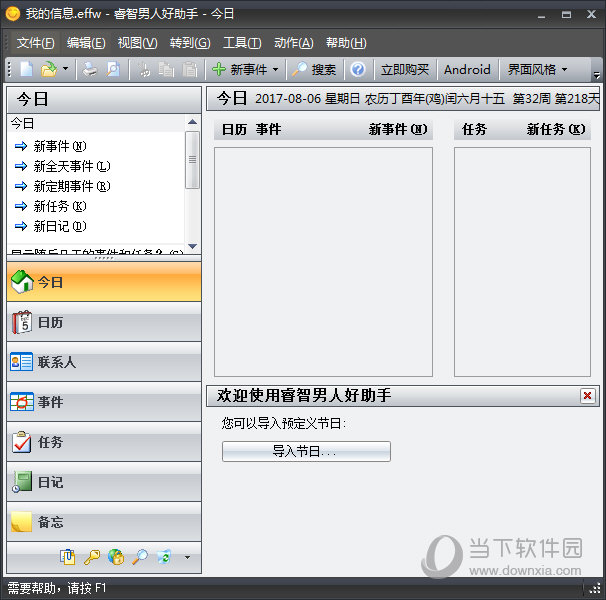Click the 导入节日... button
The image size is (606, 600).
[x=306, y=452]
